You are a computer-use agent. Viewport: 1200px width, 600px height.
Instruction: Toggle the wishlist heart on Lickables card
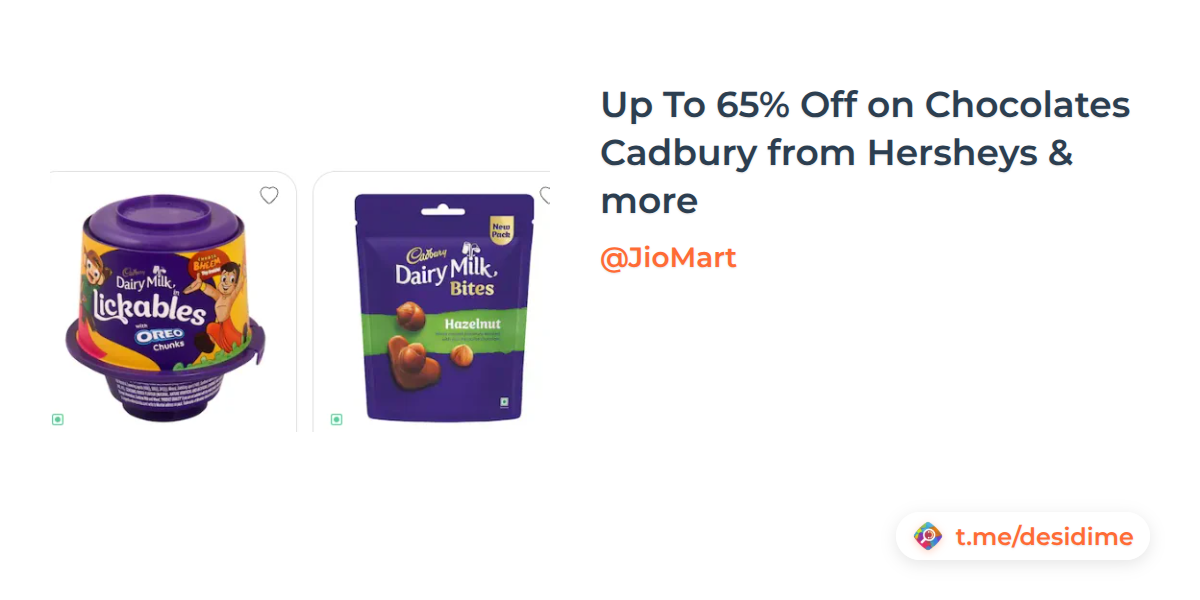click(x=269, y=195)
